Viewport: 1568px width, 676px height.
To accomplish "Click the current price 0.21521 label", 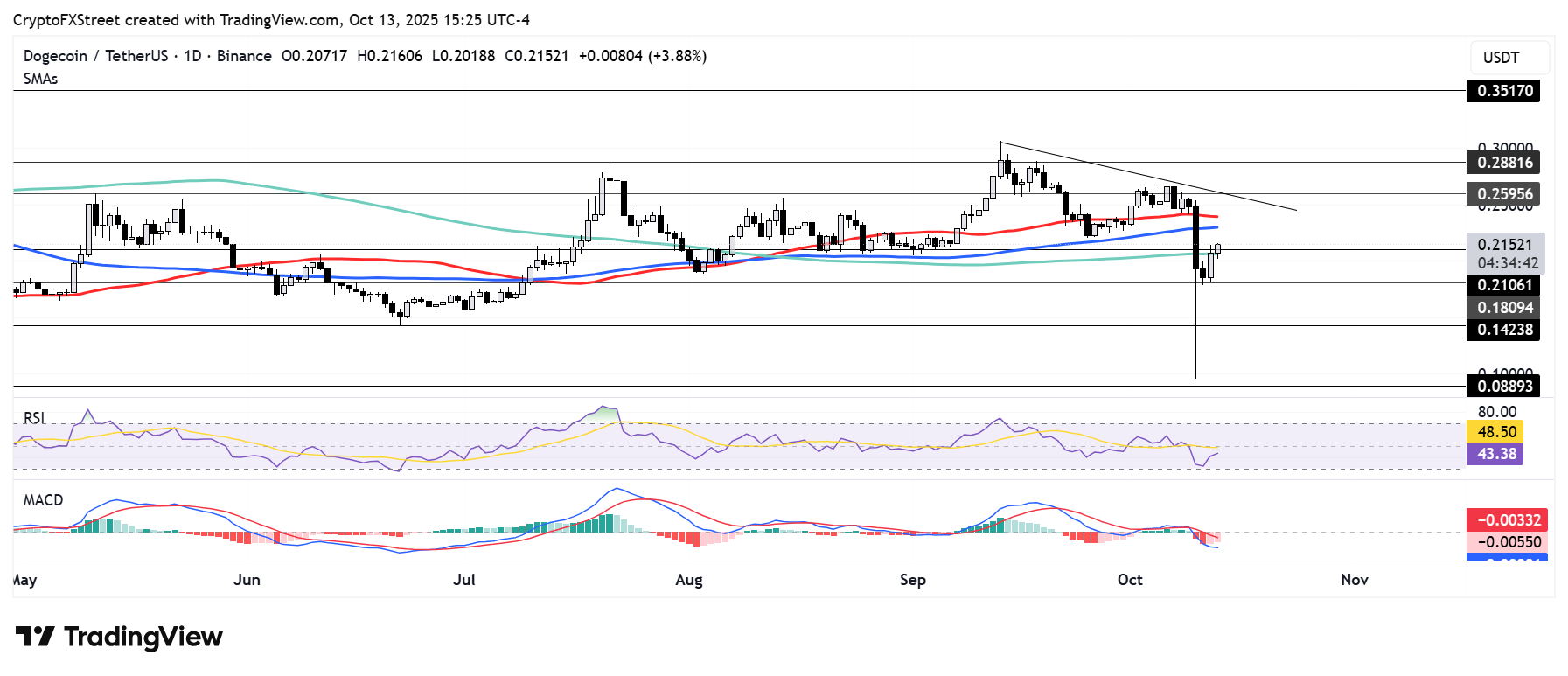I will (1504, 246).
